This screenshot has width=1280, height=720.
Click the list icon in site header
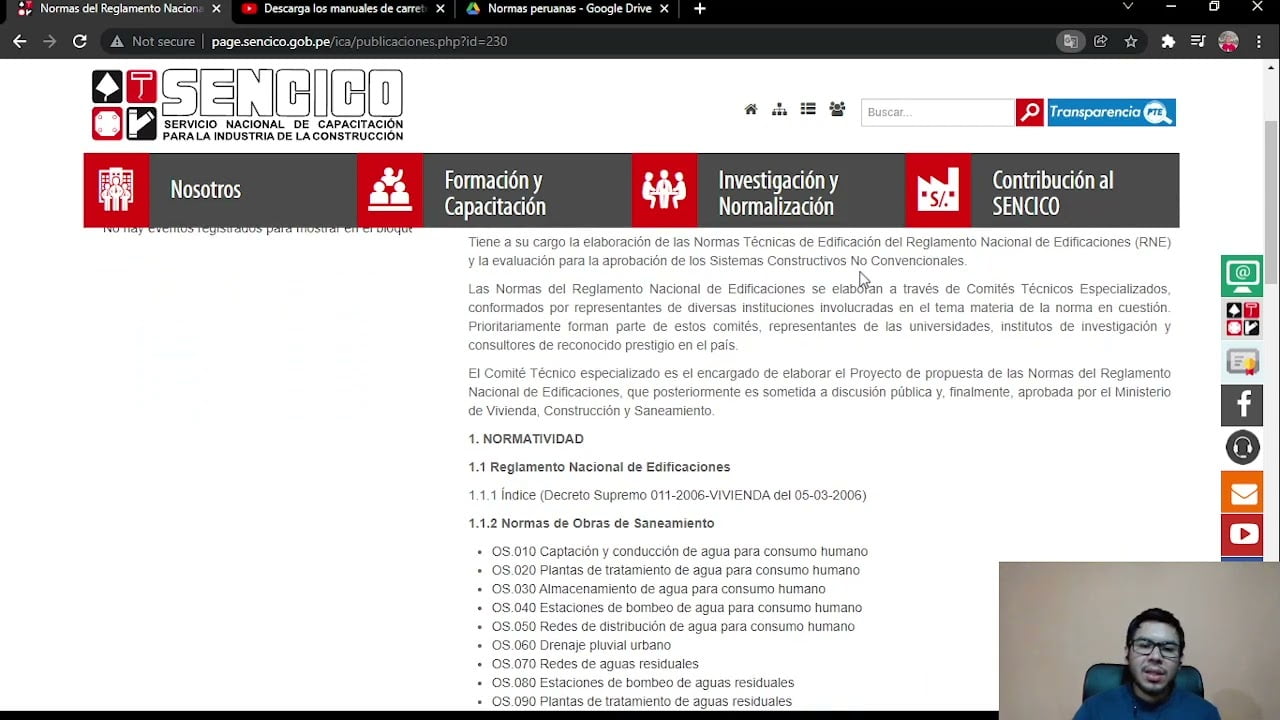tap(808, 110)
